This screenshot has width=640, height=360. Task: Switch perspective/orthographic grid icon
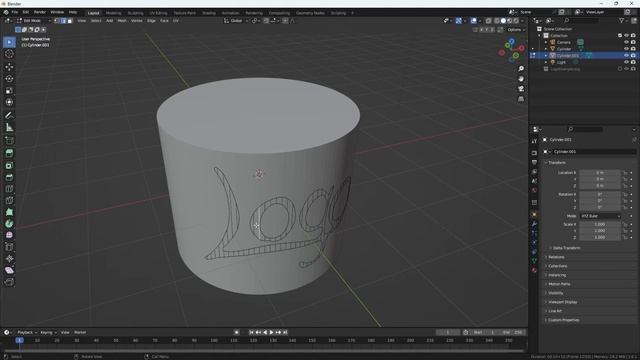[x=521, y=99]
